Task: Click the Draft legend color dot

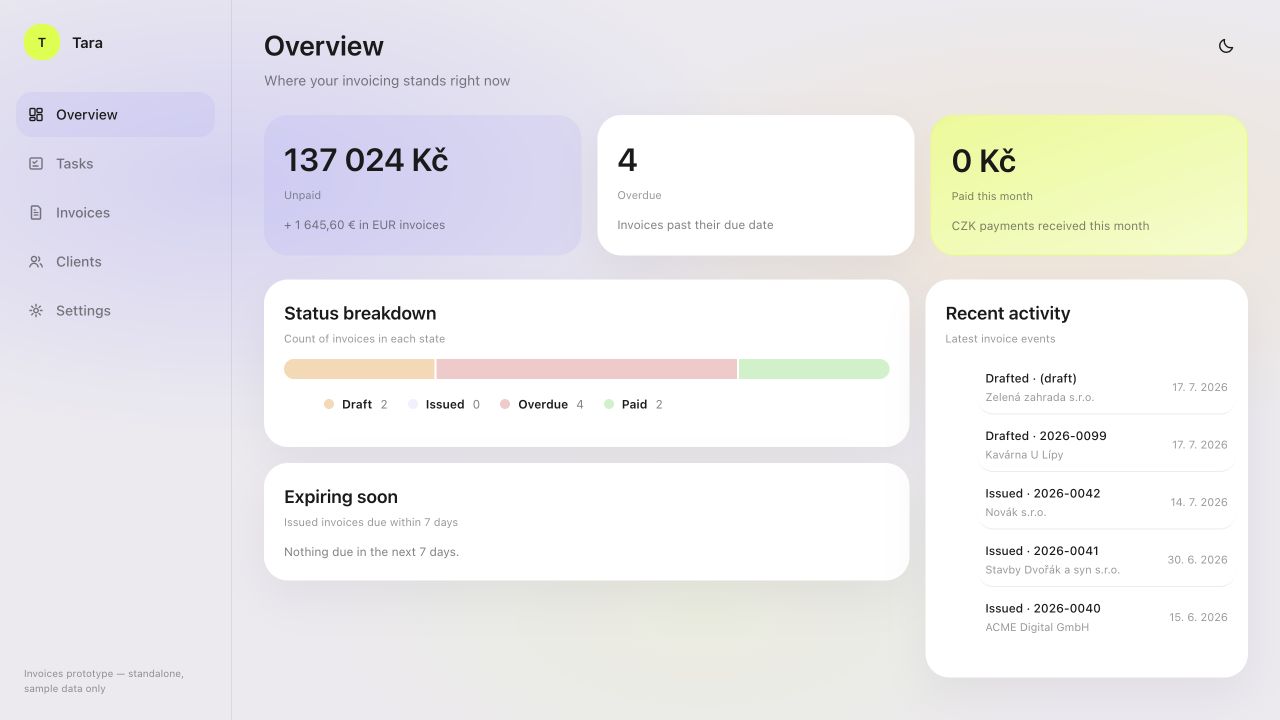Action: pyautogui.click(x=329, y=405)
